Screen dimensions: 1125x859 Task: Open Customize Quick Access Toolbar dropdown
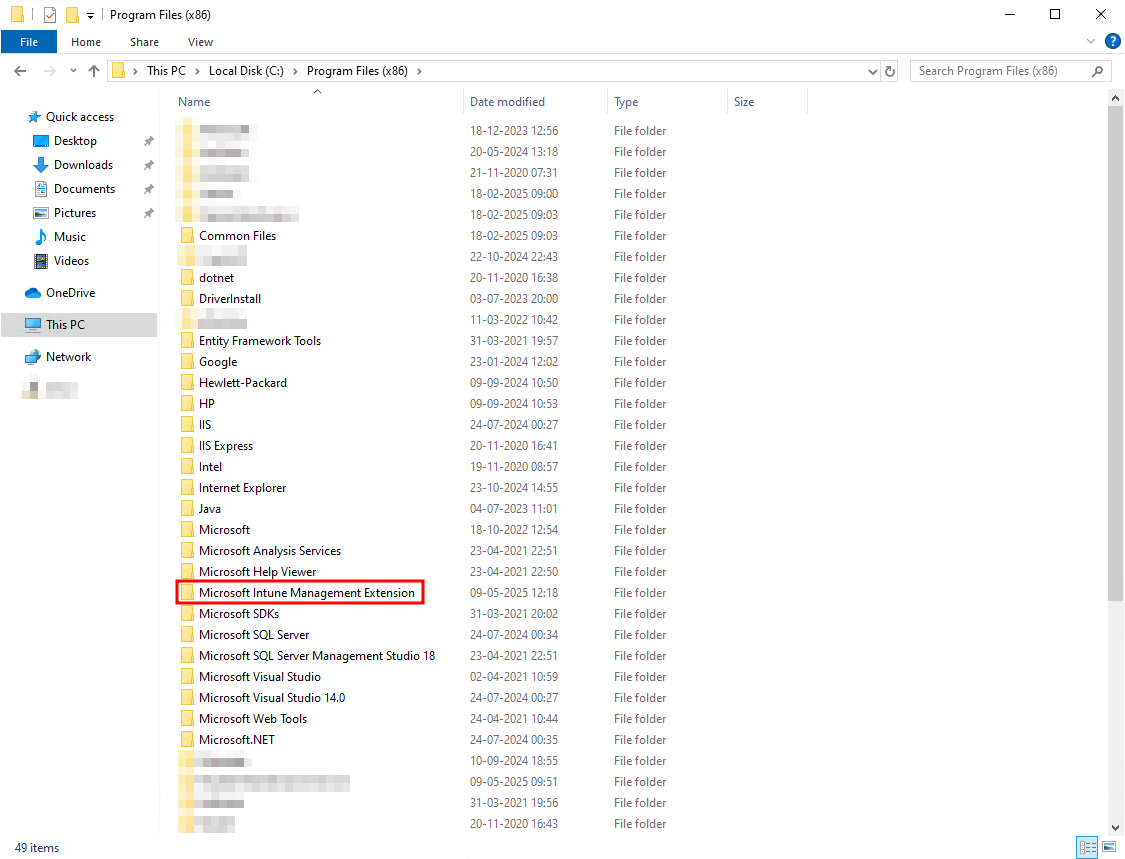tap(90, 15)
